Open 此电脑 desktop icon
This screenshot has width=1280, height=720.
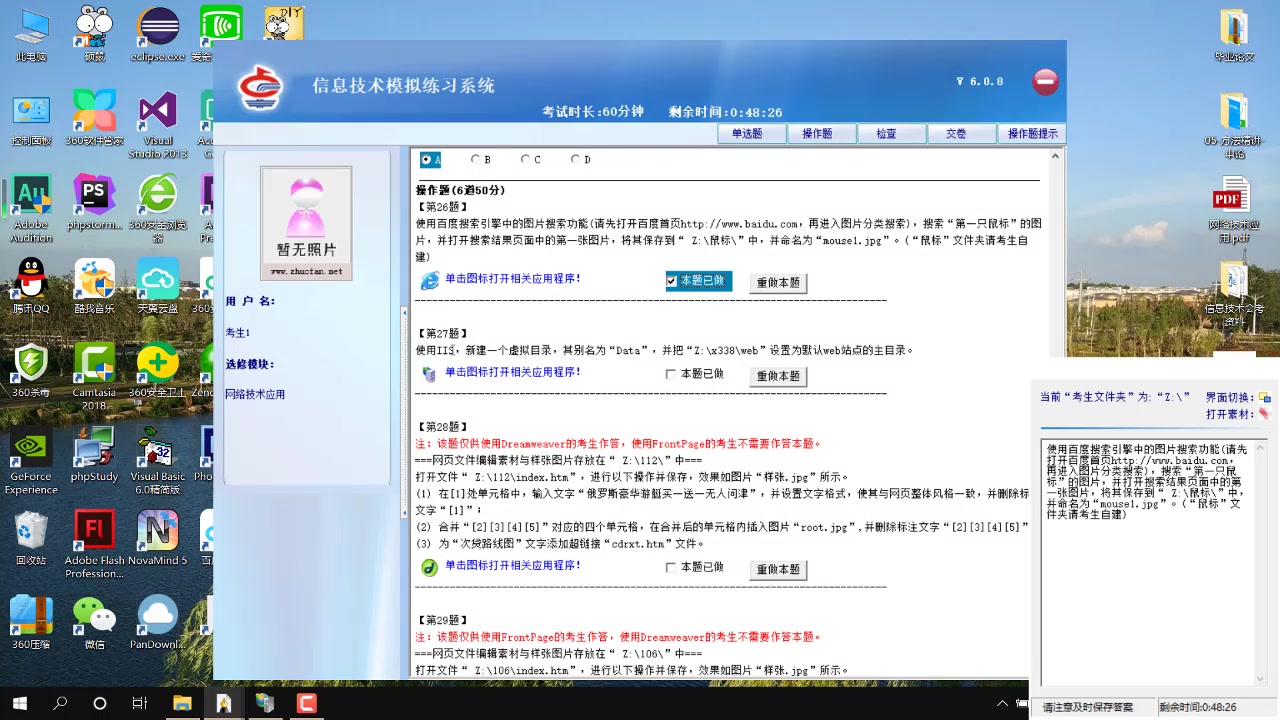tap(32, 35)
